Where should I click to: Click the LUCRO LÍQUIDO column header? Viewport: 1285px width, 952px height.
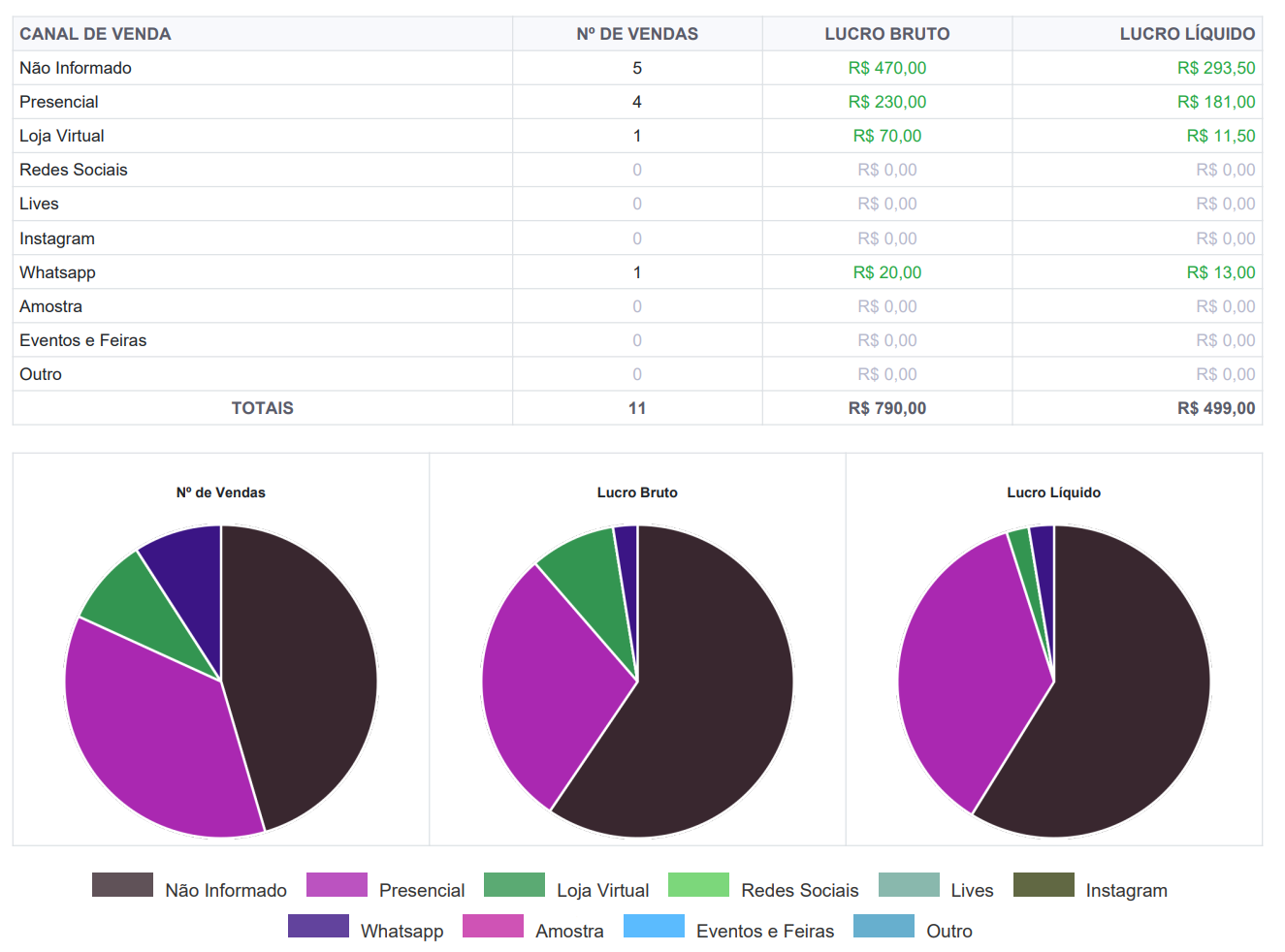(1186, 34)
